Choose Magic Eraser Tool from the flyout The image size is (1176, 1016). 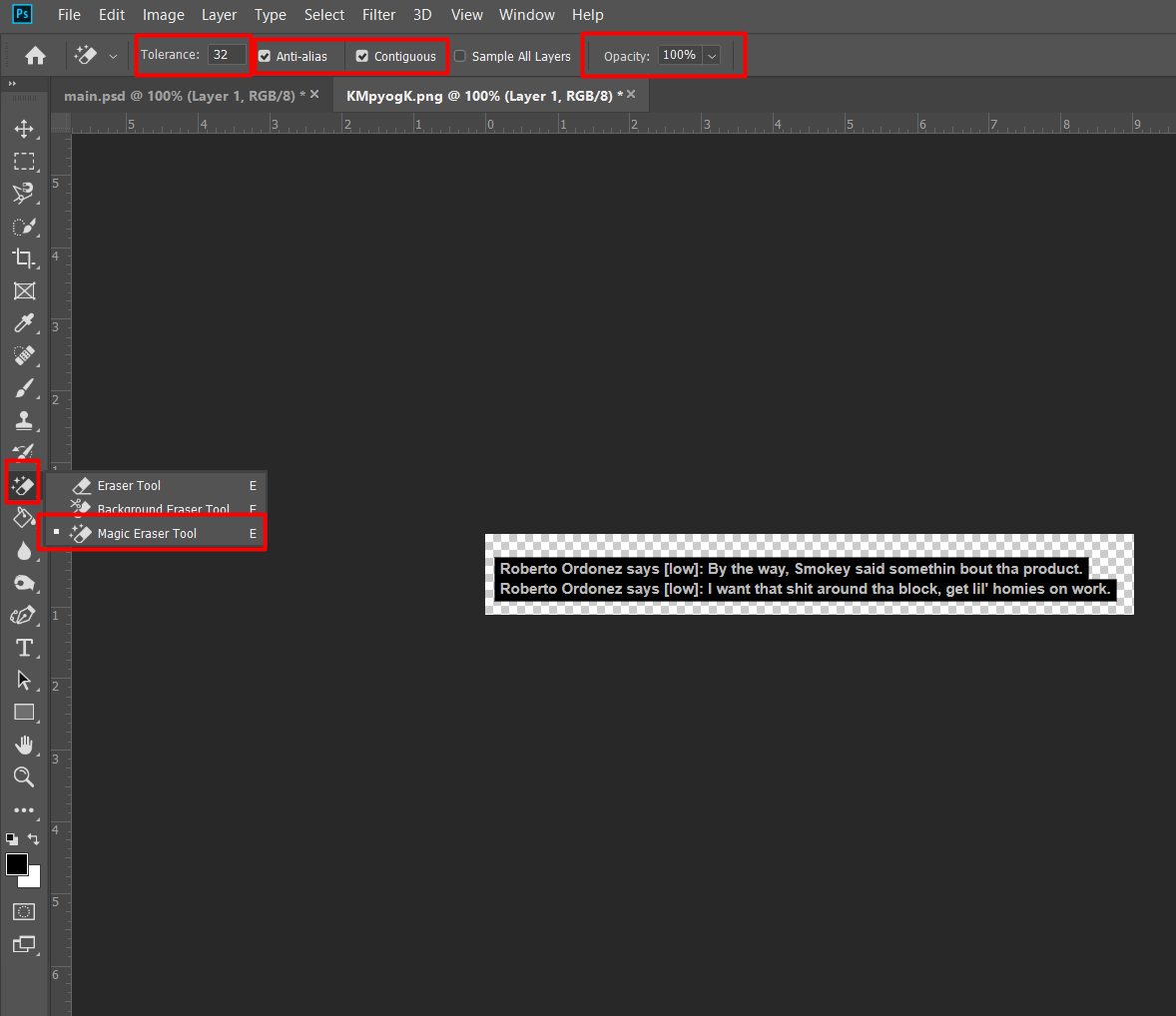[146, 533]
